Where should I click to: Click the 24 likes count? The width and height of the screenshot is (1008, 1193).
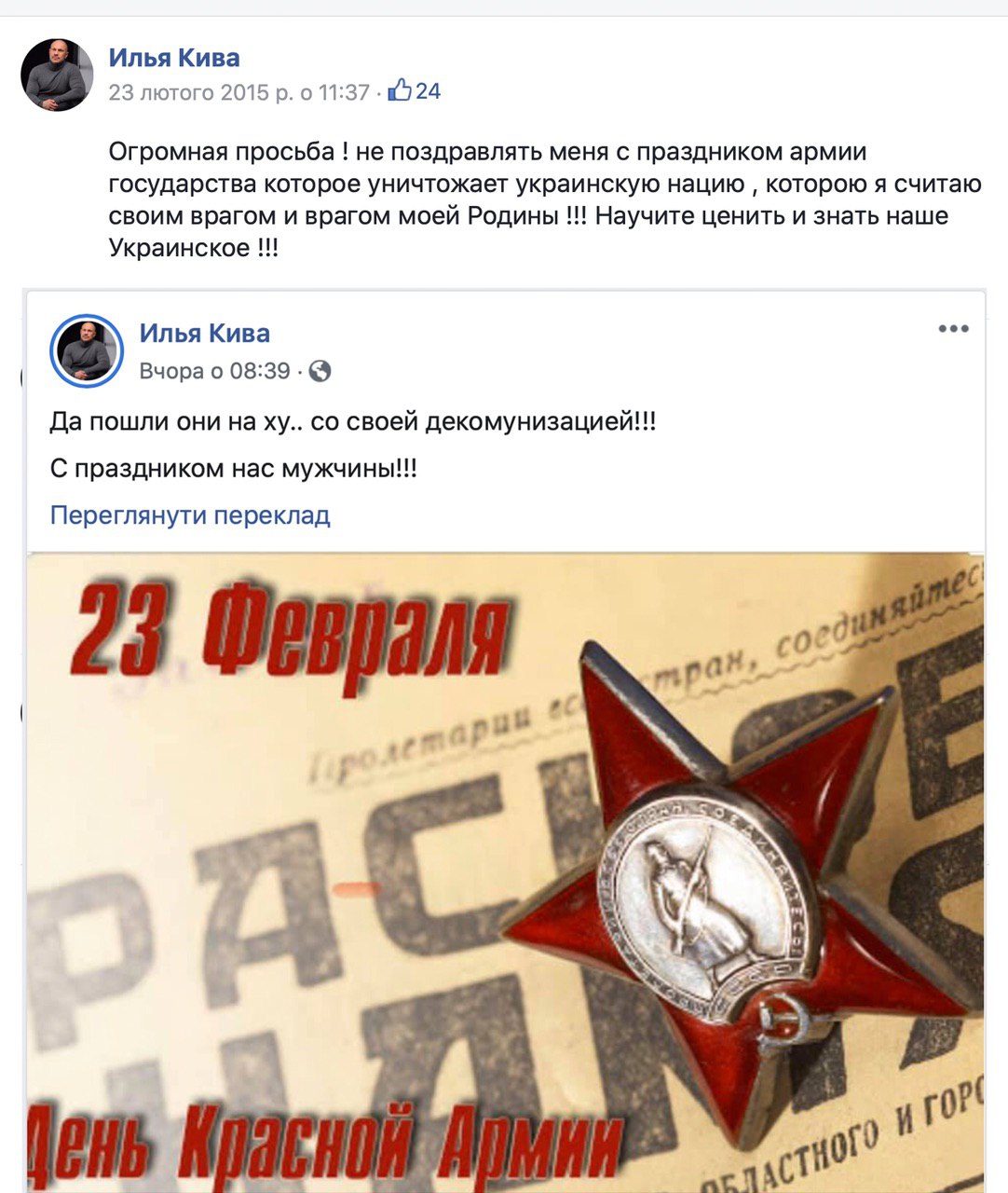click(428, 90)
